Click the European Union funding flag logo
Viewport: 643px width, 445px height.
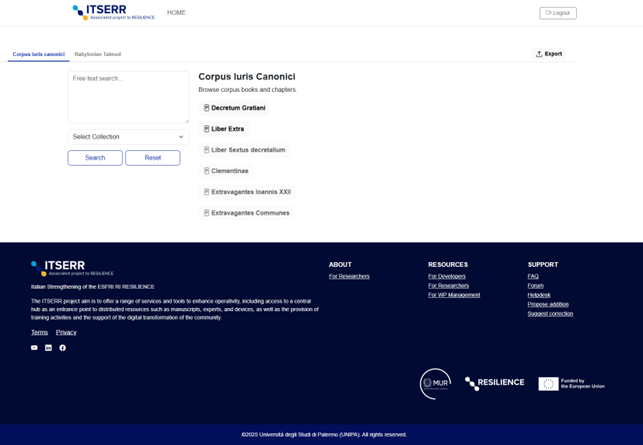point(571,384)
